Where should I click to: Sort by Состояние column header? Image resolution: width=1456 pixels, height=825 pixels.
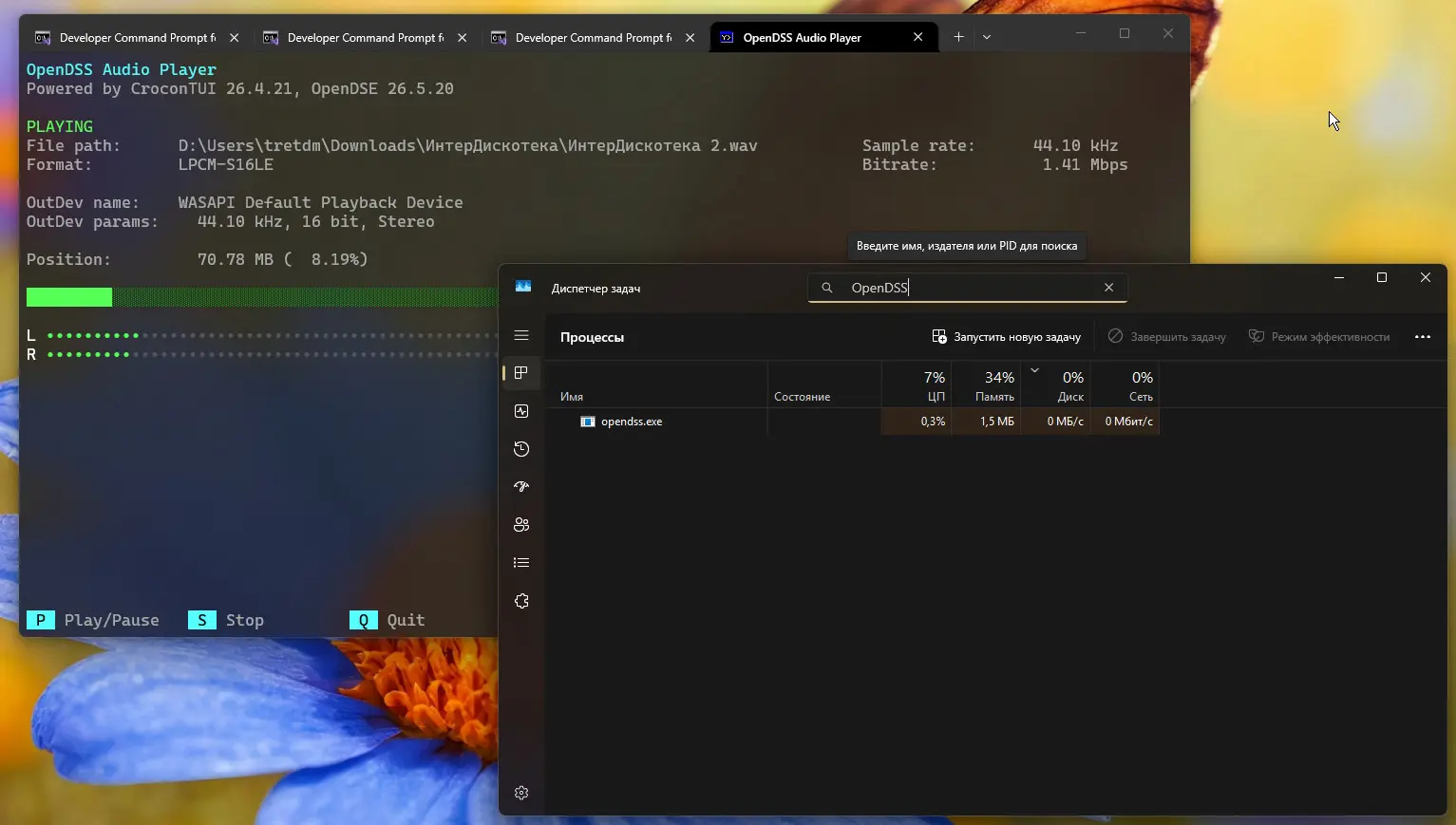pos(824,384)
